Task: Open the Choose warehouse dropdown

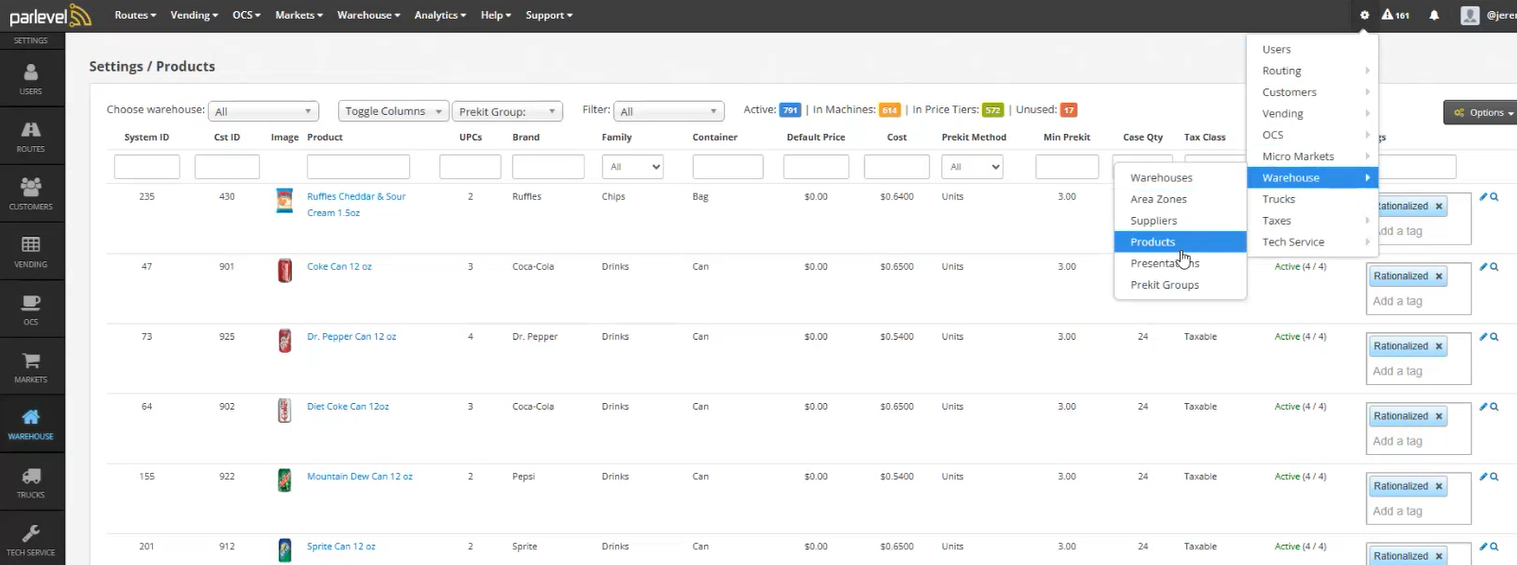Action: click(x=263, y=111)
